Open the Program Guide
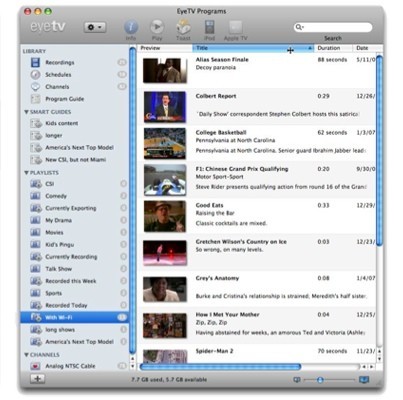Image resolution: width=403 pixels, height=400 pixels. pos(64,99)
